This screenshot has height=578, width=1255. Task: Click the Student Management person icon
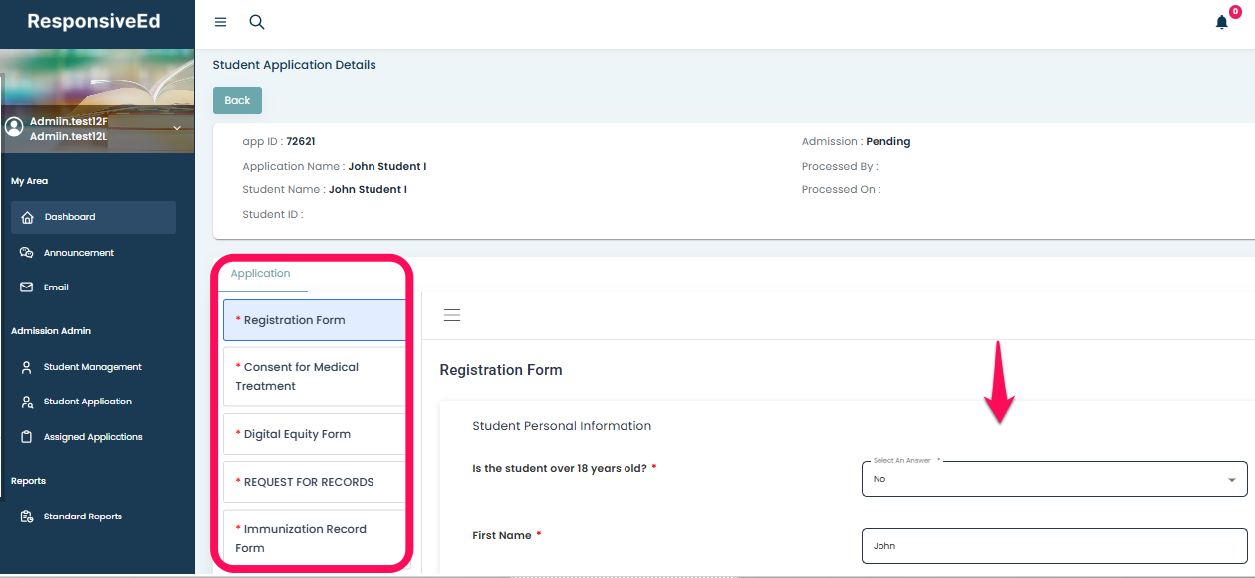pos(27,367)
